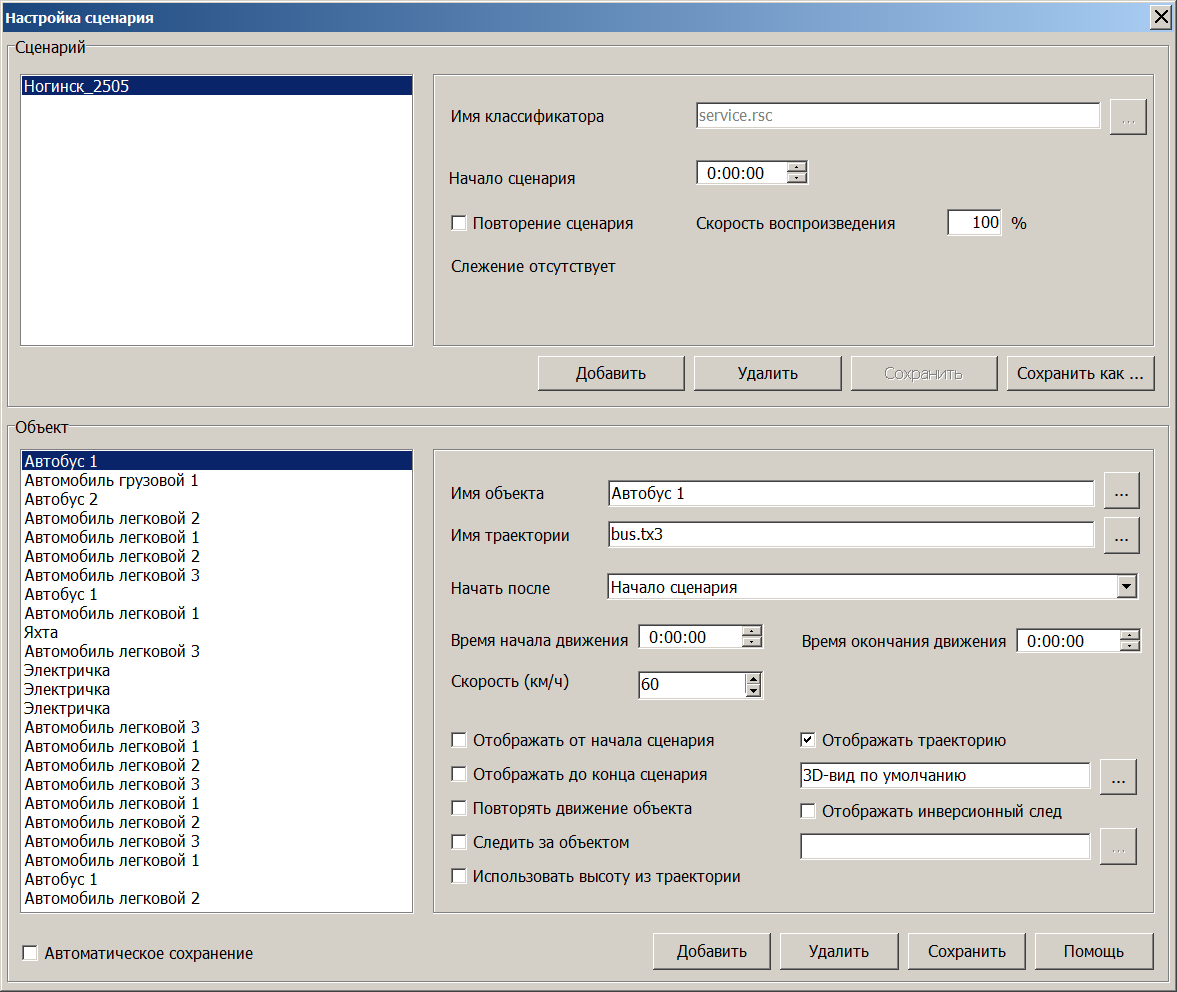Increase scenario start time with up arrow
1177x992 pixels.
coord(796,167)
